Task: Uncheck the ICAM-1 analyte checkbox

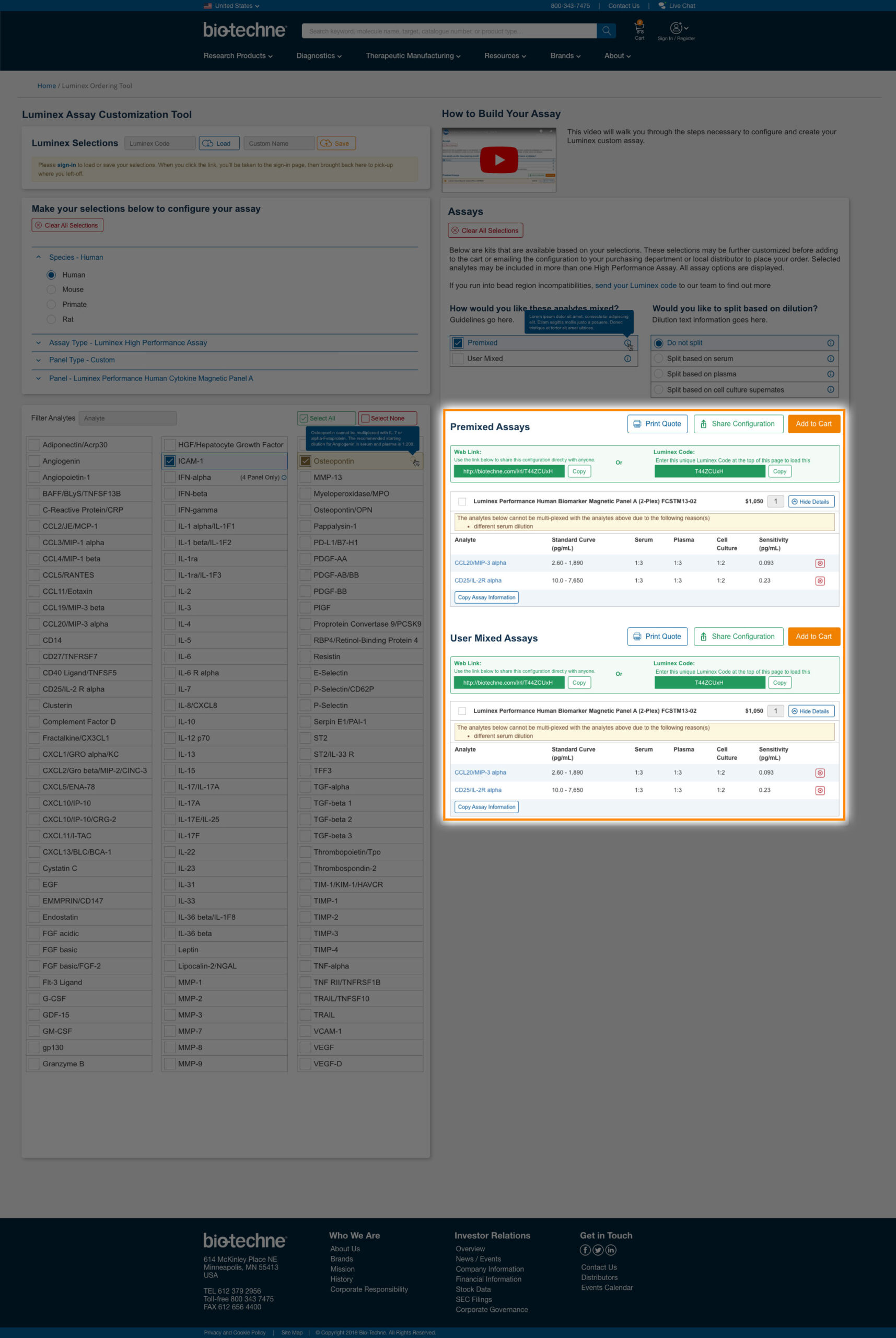Action: coord(170,460)
